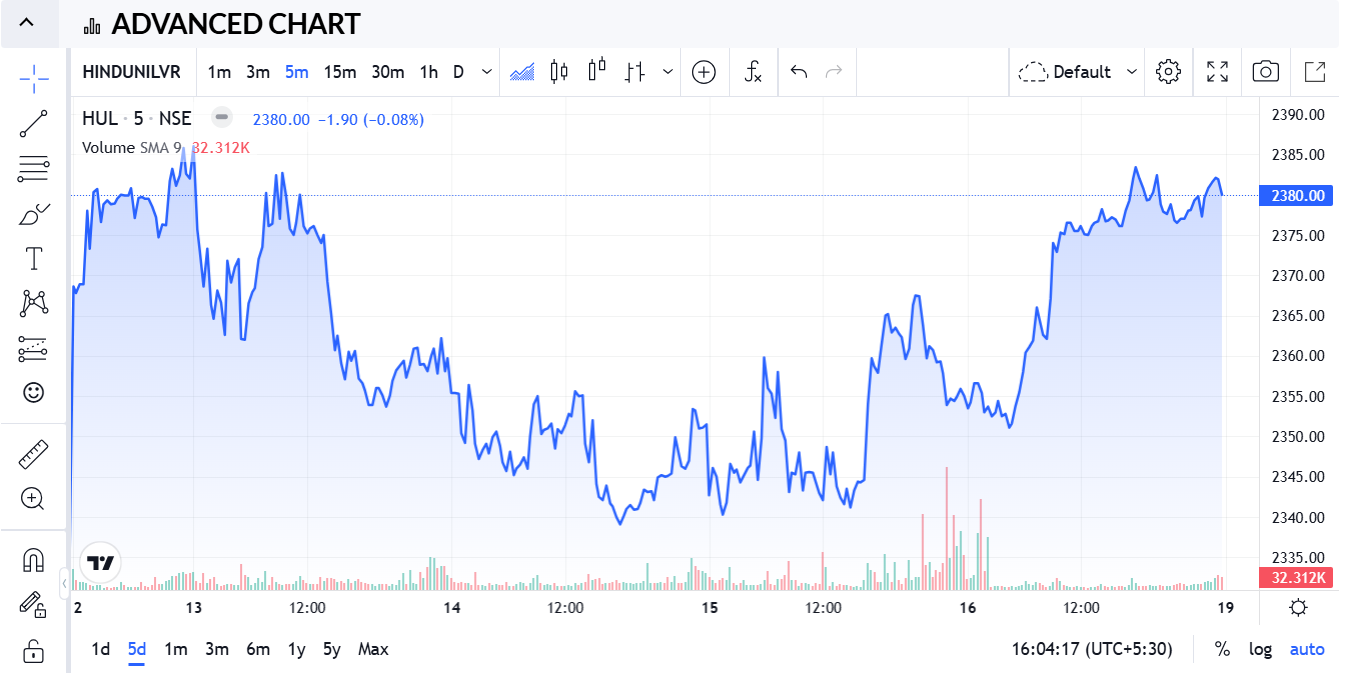
Task: Click the 16:04:17 (UTC+5:30) timezone
Action: 1092,649
